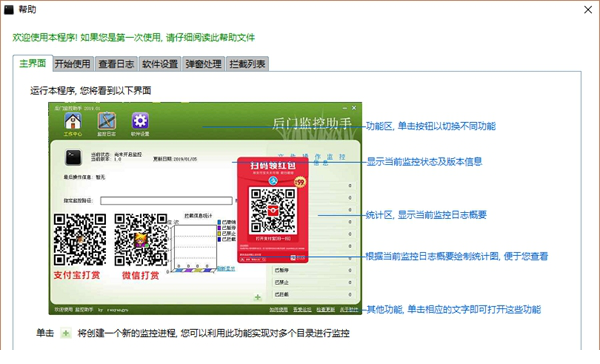The image size is (600, 364).
Task: Open the 开始使用 tab
Action: [x=72, y=64]
